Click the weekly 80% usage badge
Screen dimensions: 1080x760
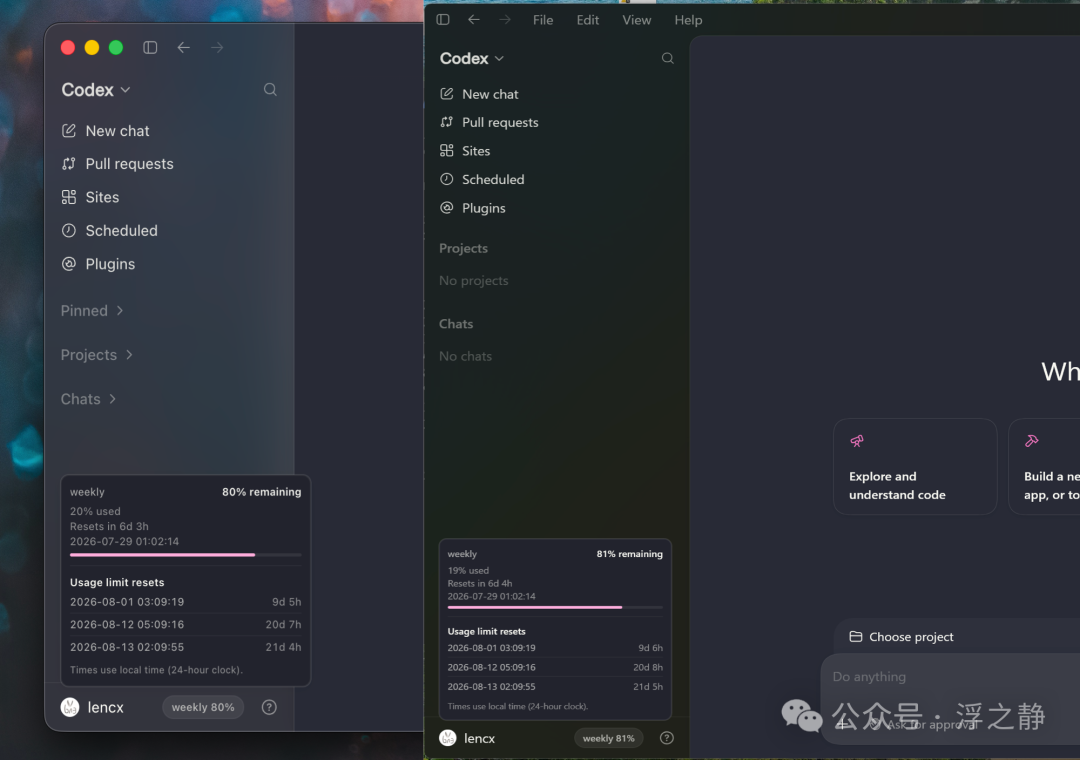point(203,707)
